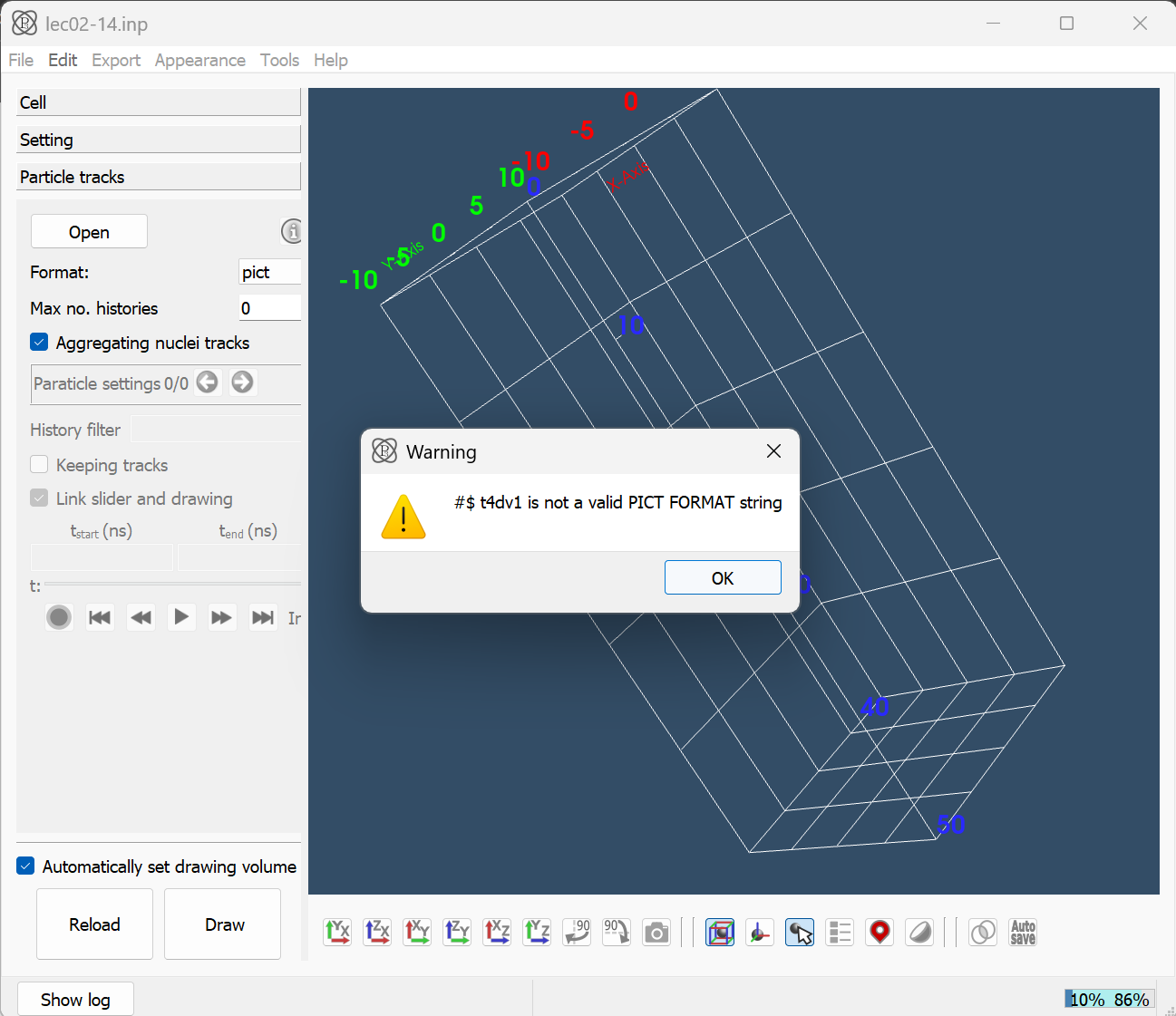This screenshot has width=1176, height=1016.
Task: Open the Help menu
Action: (331, 60)
